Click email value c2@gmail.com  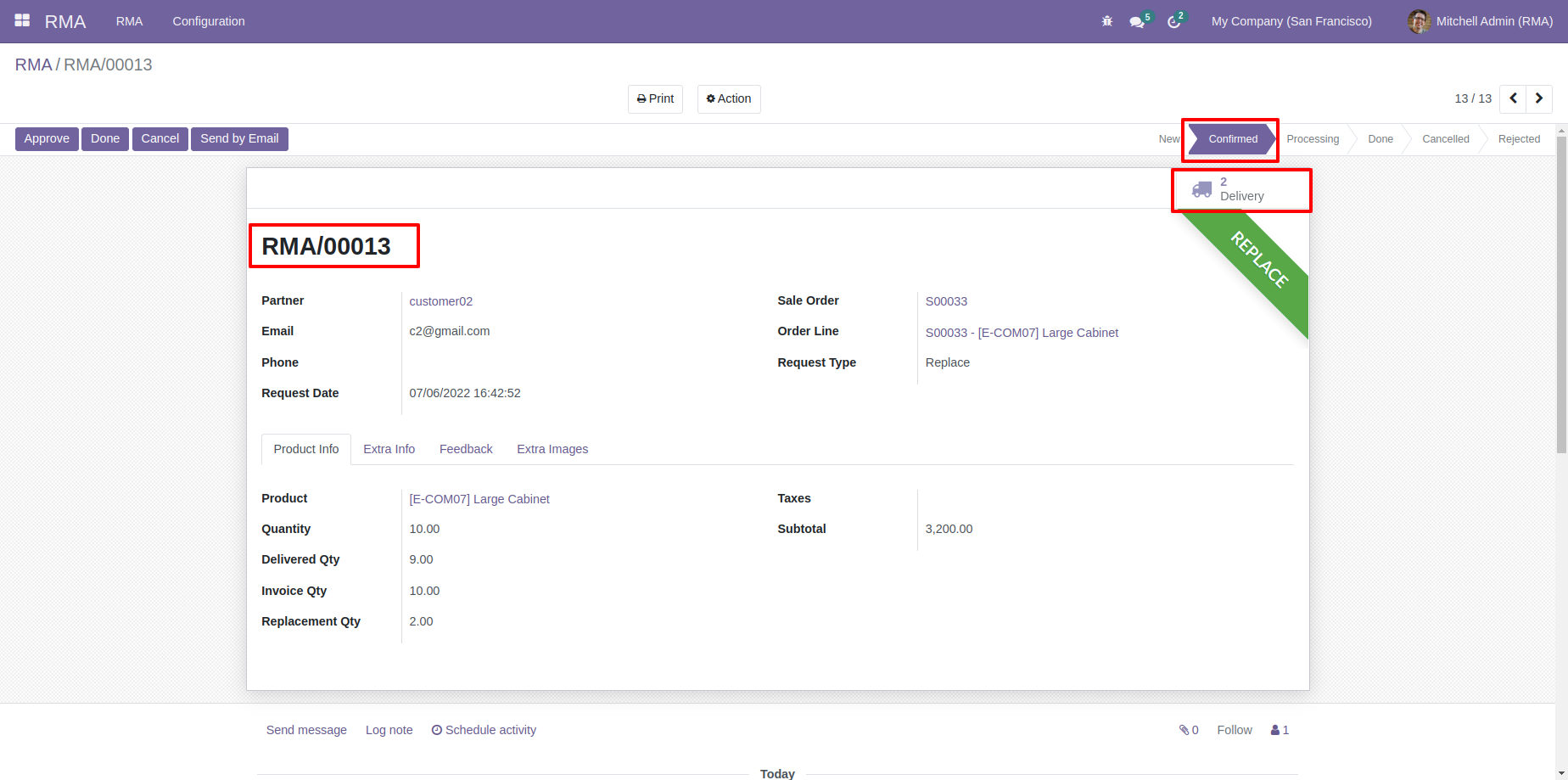tap(450, 331)
